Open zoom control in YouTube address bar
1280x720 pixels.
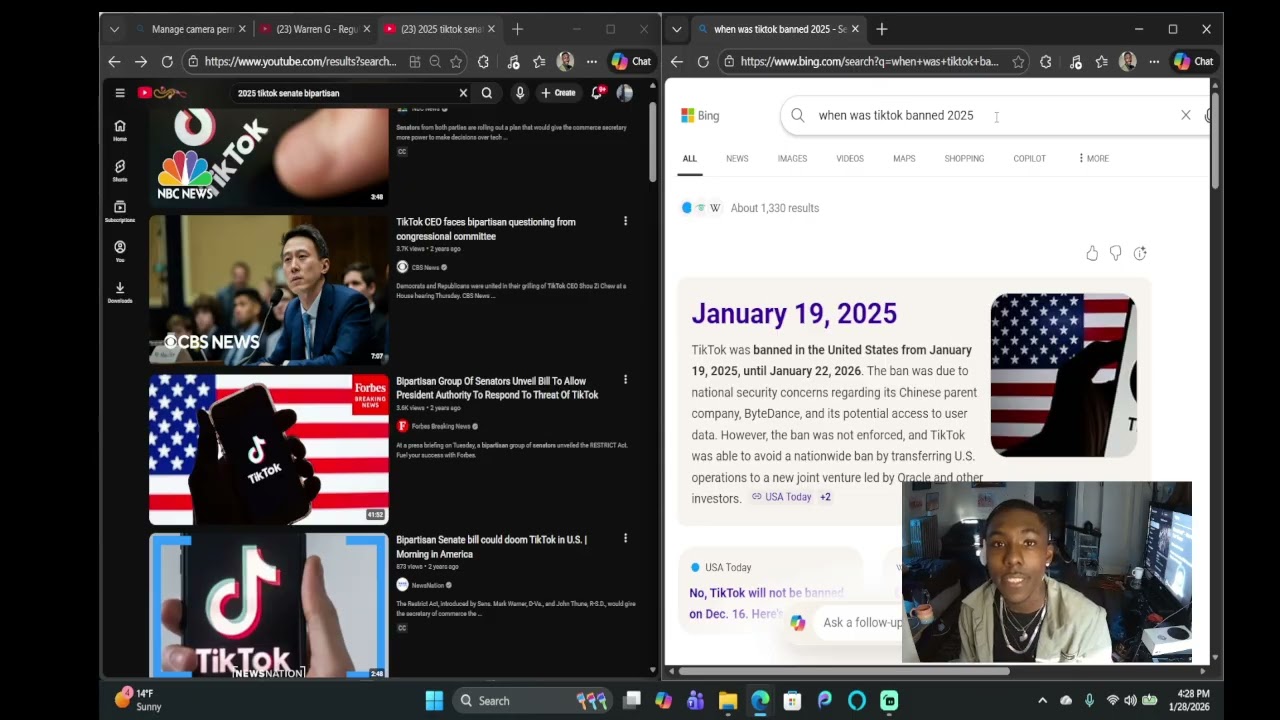pos(435,62)
